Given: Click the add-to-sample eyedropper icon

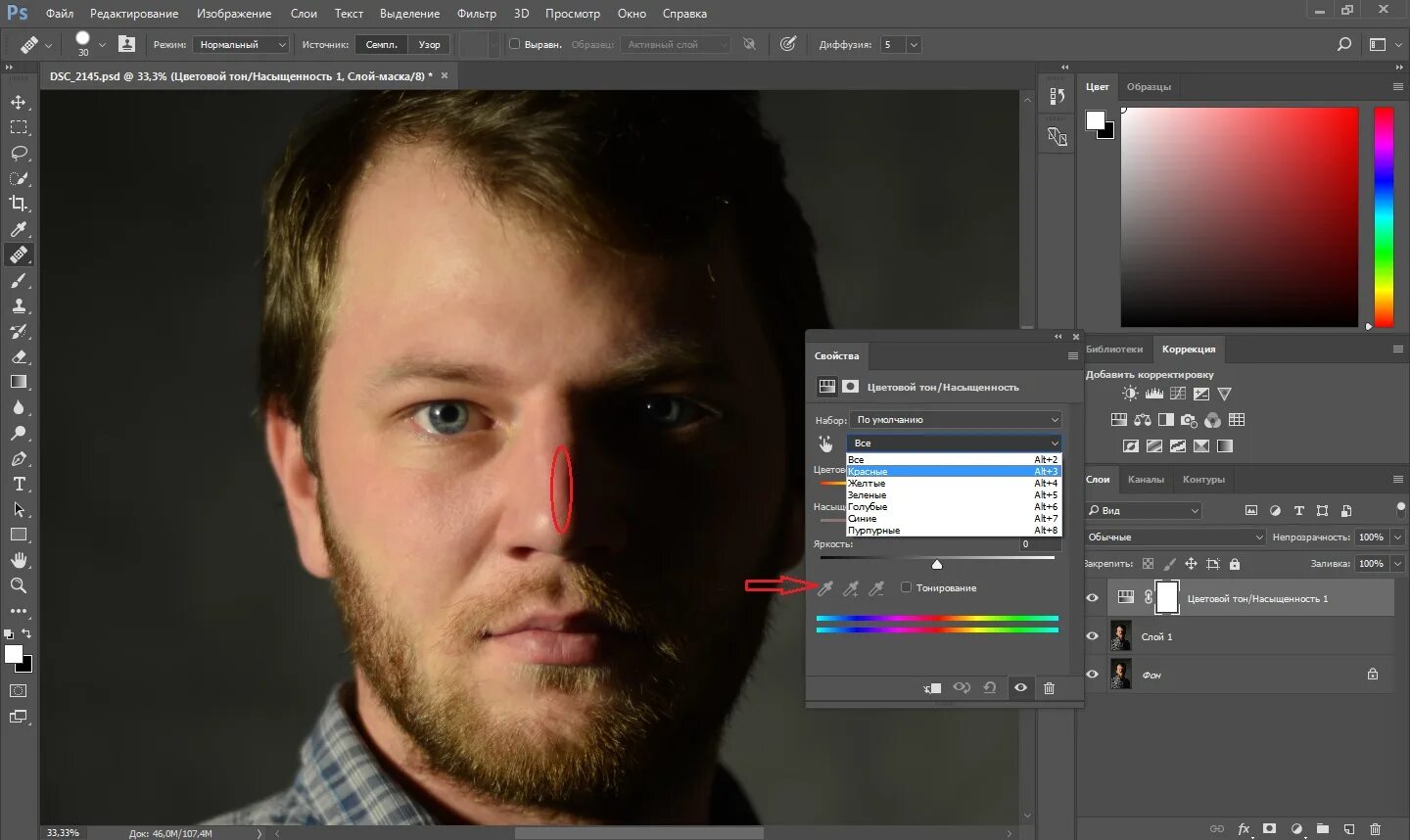Looking at the screenshot, I should [x=851, y=587].
